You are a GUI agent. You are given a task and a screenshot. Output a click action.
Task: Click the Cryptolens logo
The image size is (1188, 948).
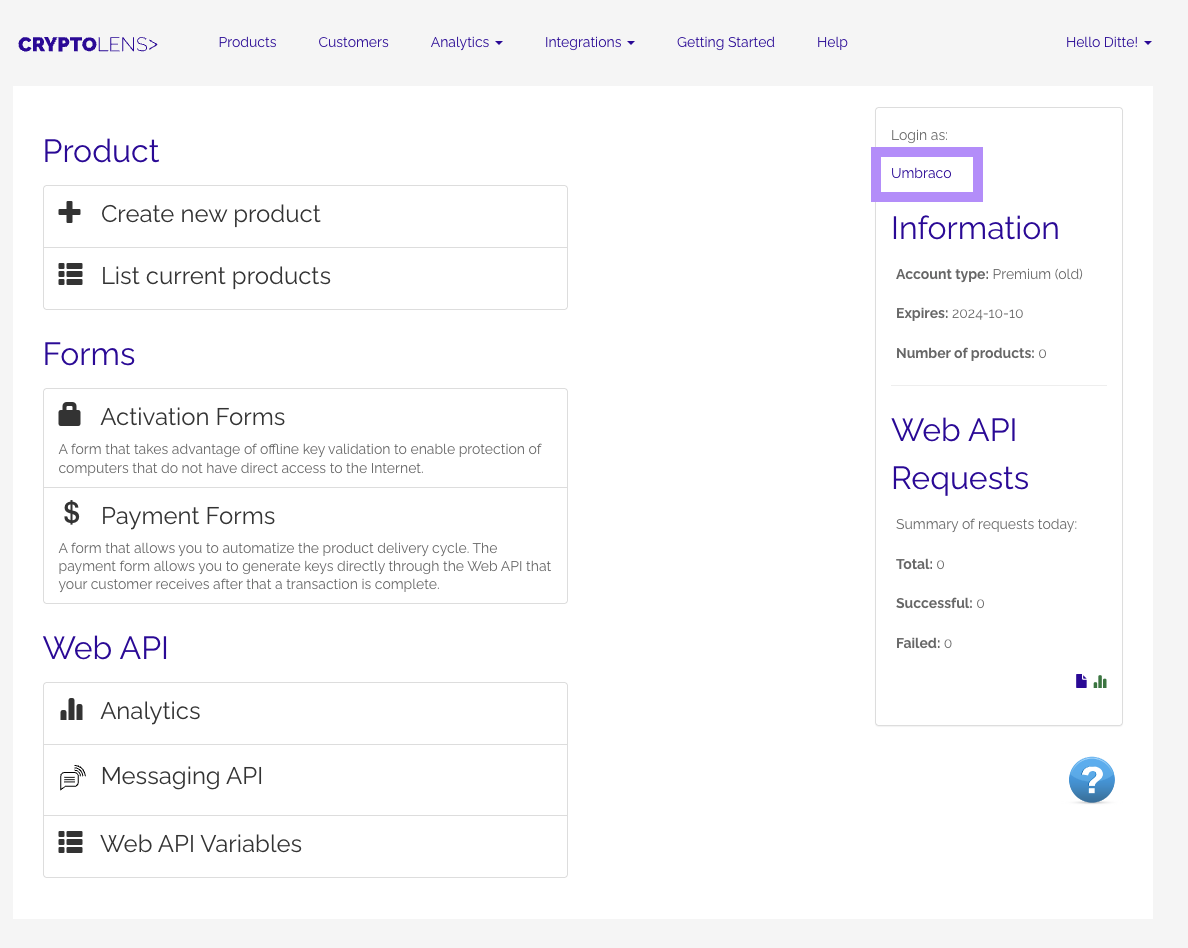(88, 44)
